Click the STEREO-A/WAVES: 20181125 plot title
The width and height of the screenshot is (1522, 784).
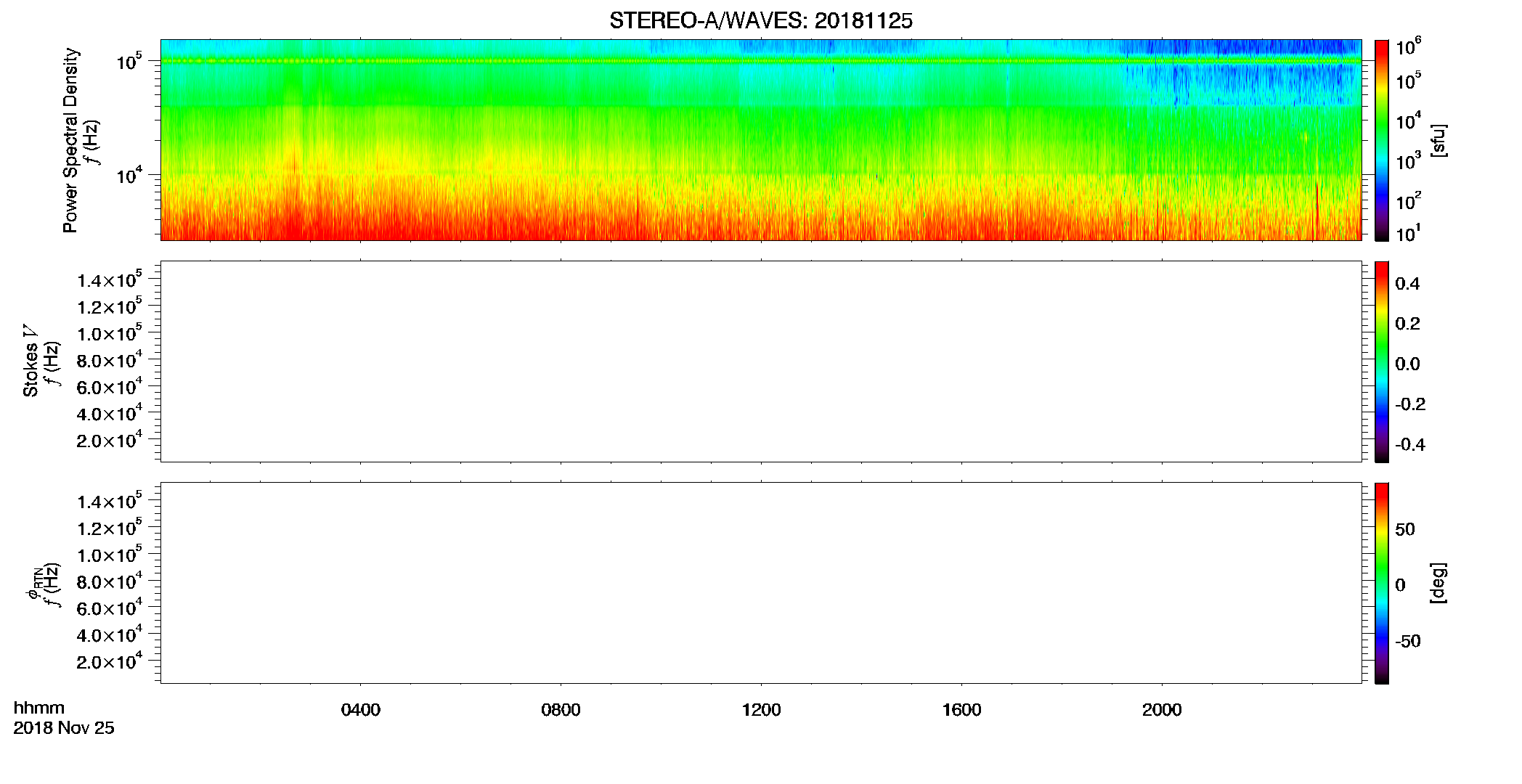pyautogui.click(x=760, y=21)
